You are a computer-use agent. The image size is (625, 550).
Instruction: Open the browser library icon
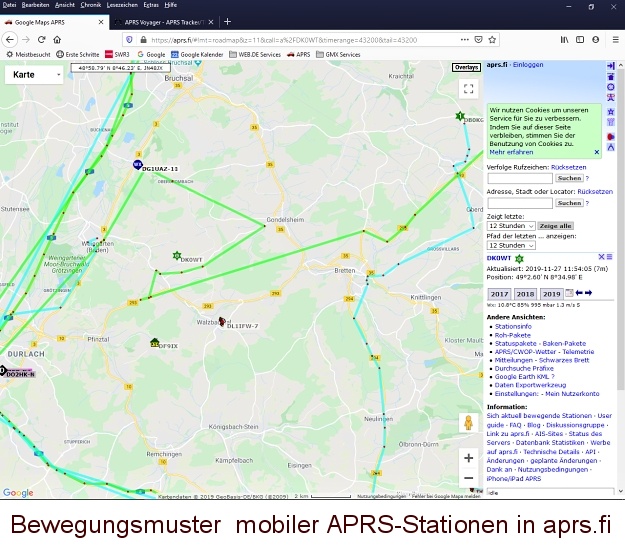coord(564,39)
